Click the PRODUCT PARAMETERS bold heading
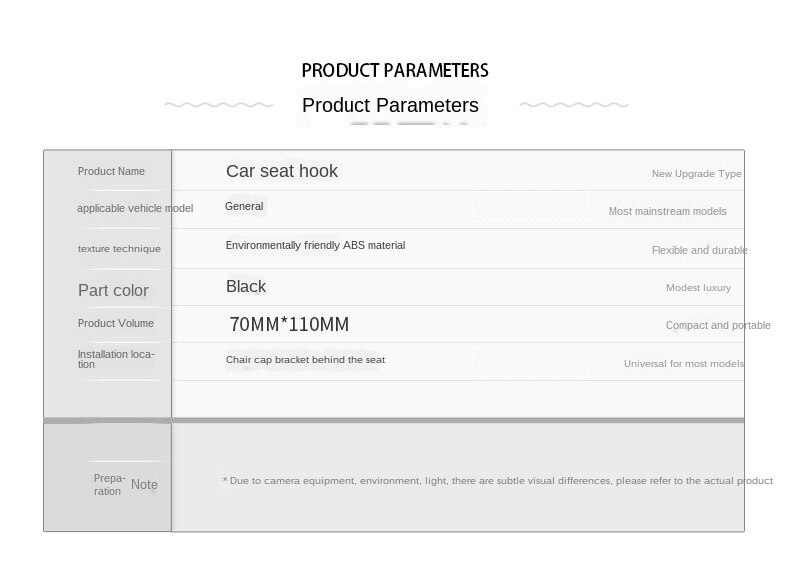This screenshot has height=581, width=790. (x=395, y=71)
